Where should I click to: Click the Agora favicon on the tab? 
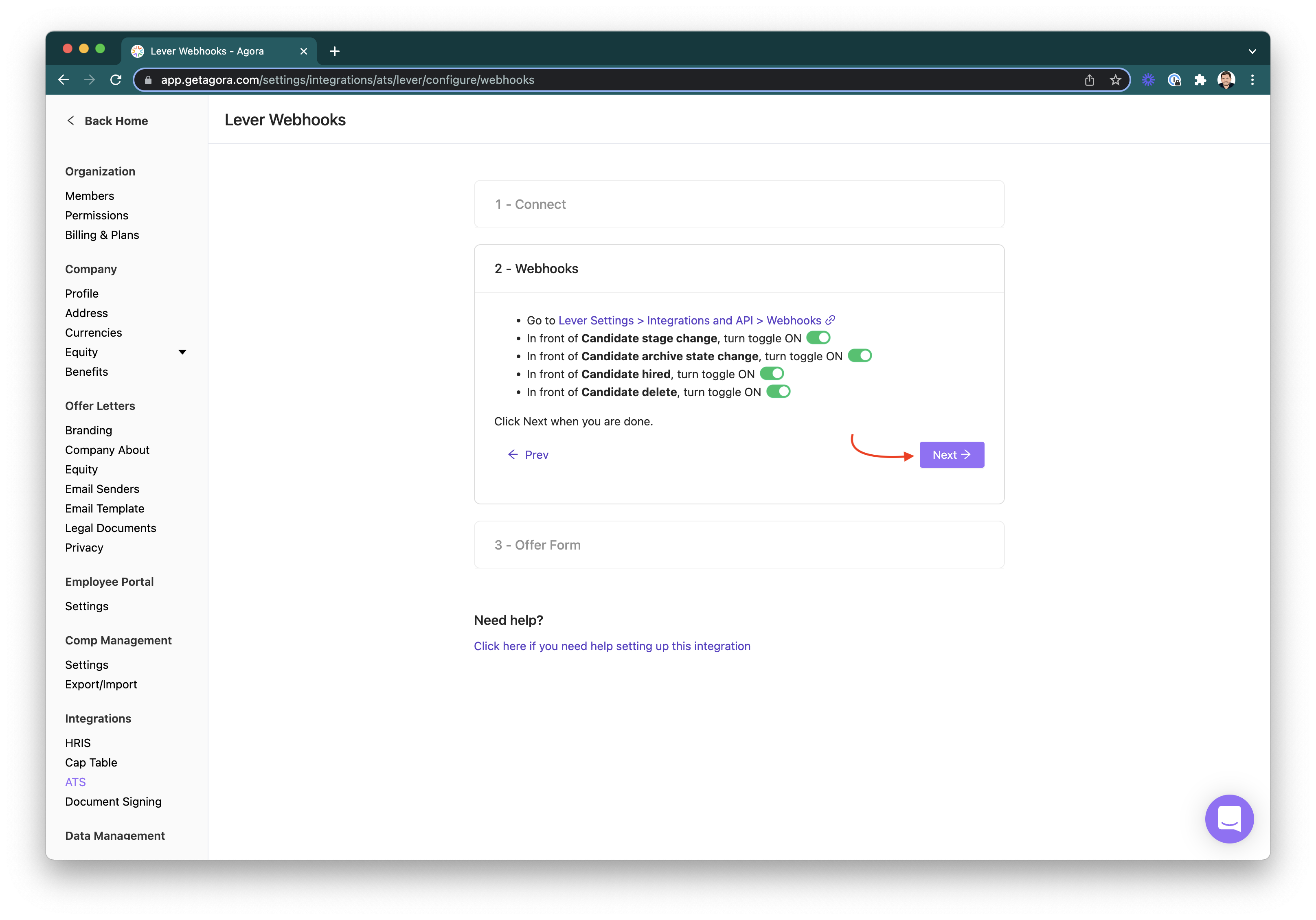(x=138, y=52)
